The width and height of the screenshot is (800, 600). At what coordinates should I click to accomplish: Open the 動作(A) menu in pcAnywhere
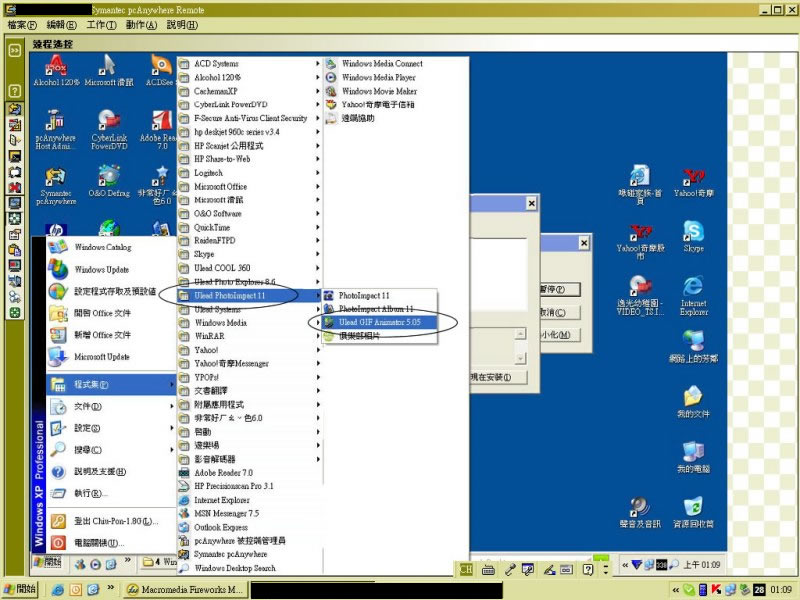click(141, 25)
